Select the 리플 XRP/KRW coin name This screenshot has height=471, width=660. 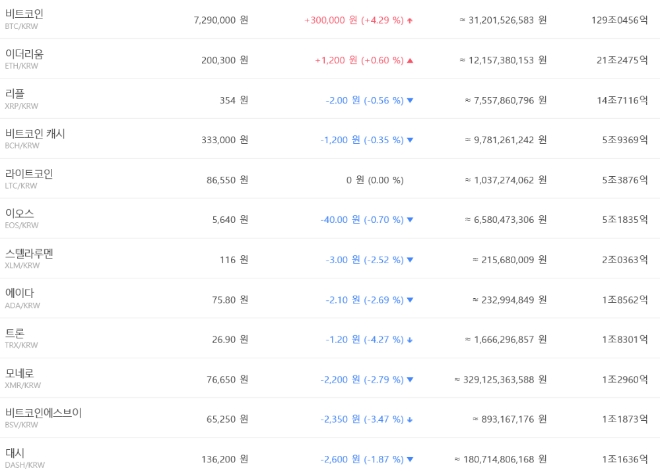coord(16,94)
